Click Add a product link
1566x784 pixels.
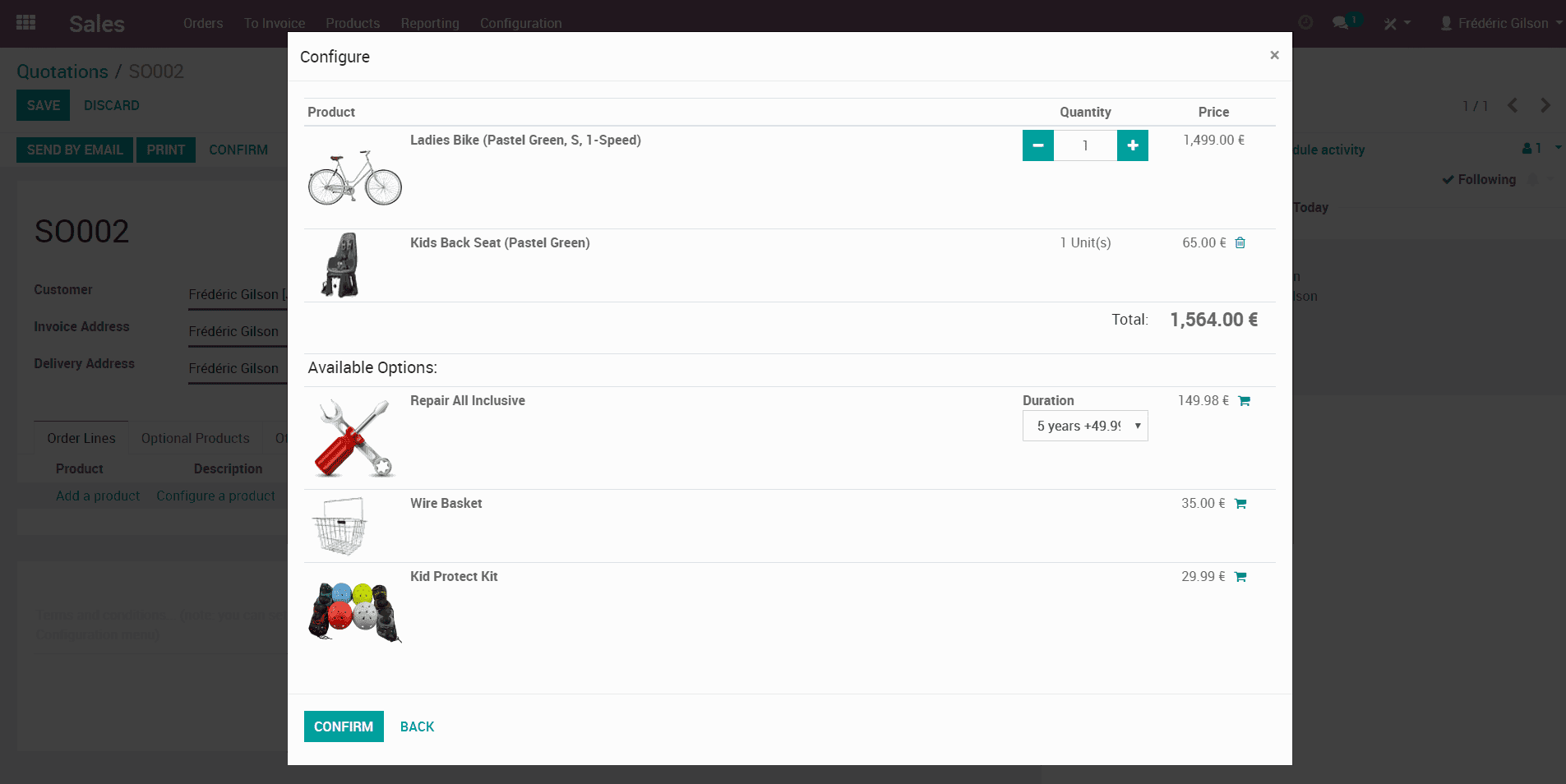click(98, 496)
